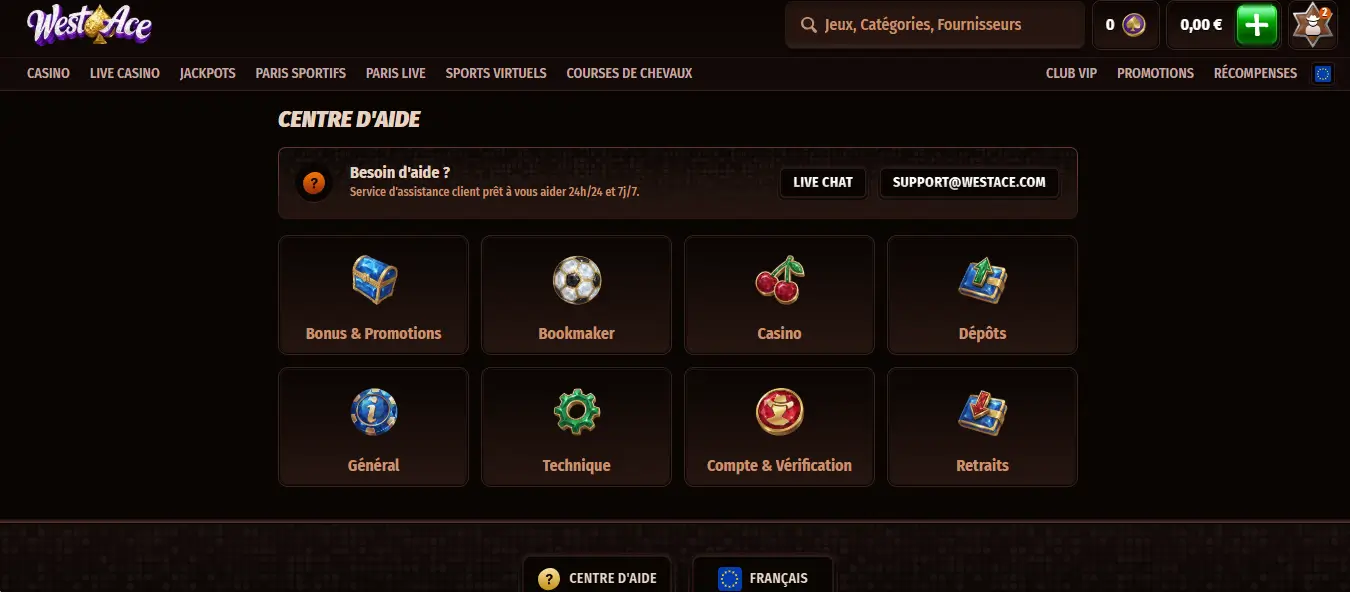Choose the Dépôts green arrow icon
The height and width of the screenshot is (592, 1350).
tap(982, 280)
